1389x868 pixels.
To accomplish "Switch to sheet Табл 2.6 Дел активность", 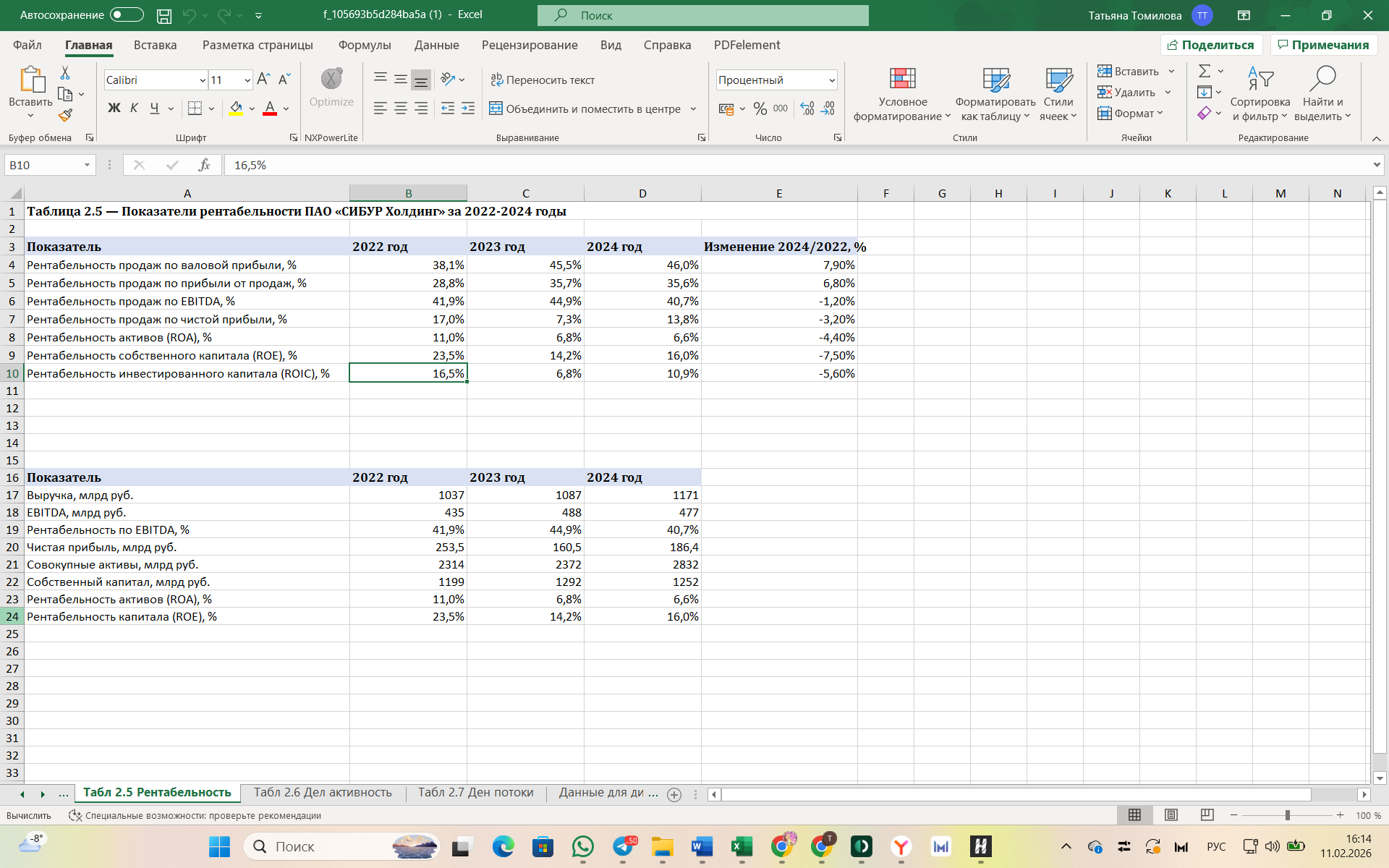I will click(x=323, y=793).
